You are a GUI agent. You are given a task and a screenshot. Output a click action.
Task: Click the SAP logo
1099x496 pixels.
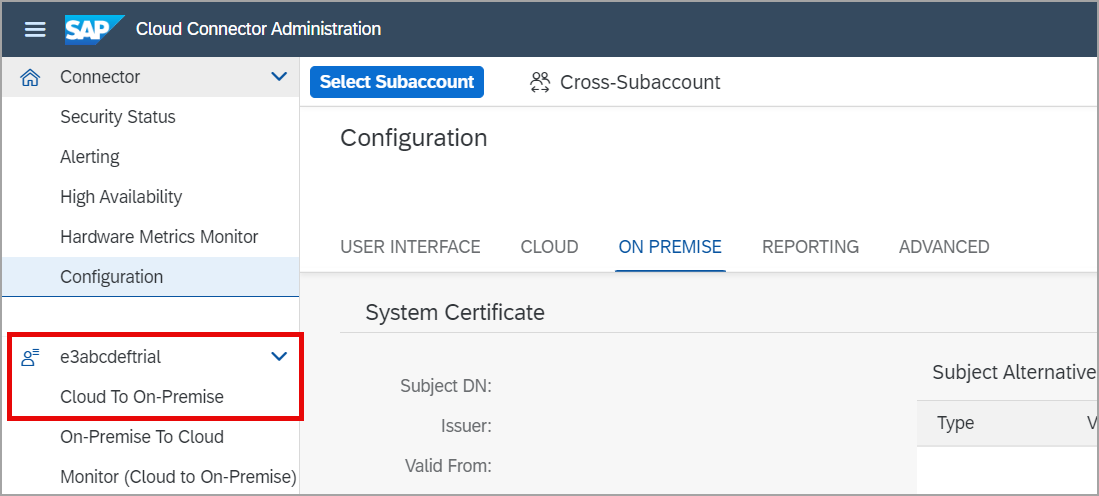tap(94, 29)
